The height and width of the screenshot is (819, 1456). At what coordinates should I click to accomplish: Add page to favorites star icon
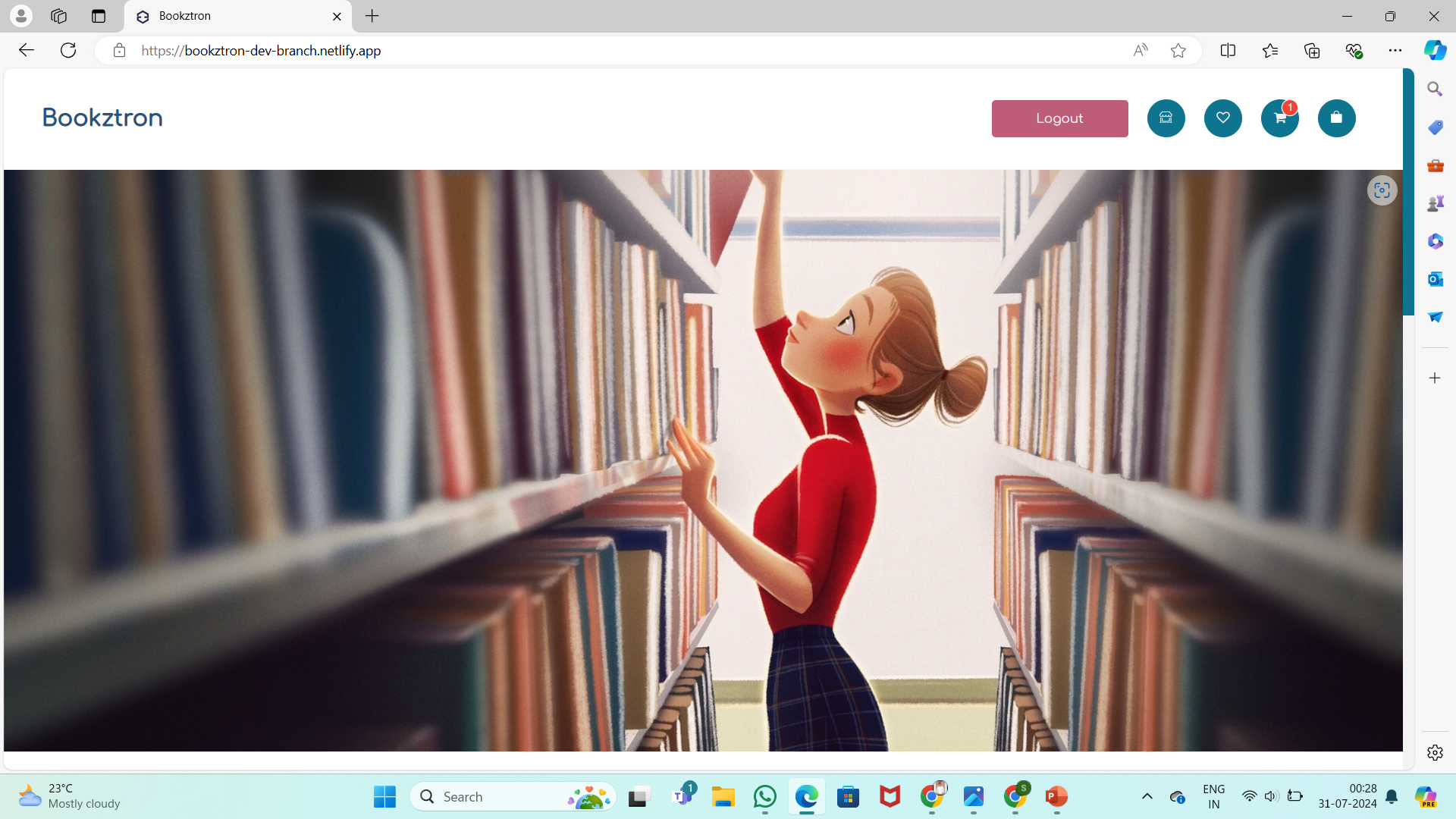pyautogui.click(x=1178, y=51)
